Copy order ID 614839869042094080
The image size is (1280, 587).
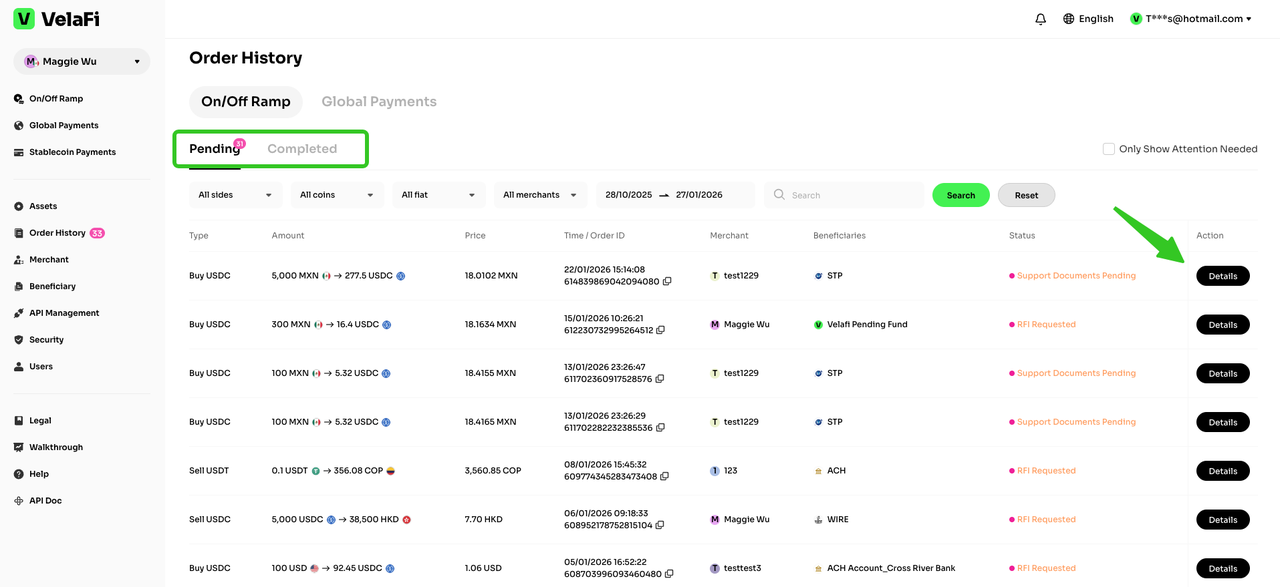pyautogui.click(x=667, y=282)
